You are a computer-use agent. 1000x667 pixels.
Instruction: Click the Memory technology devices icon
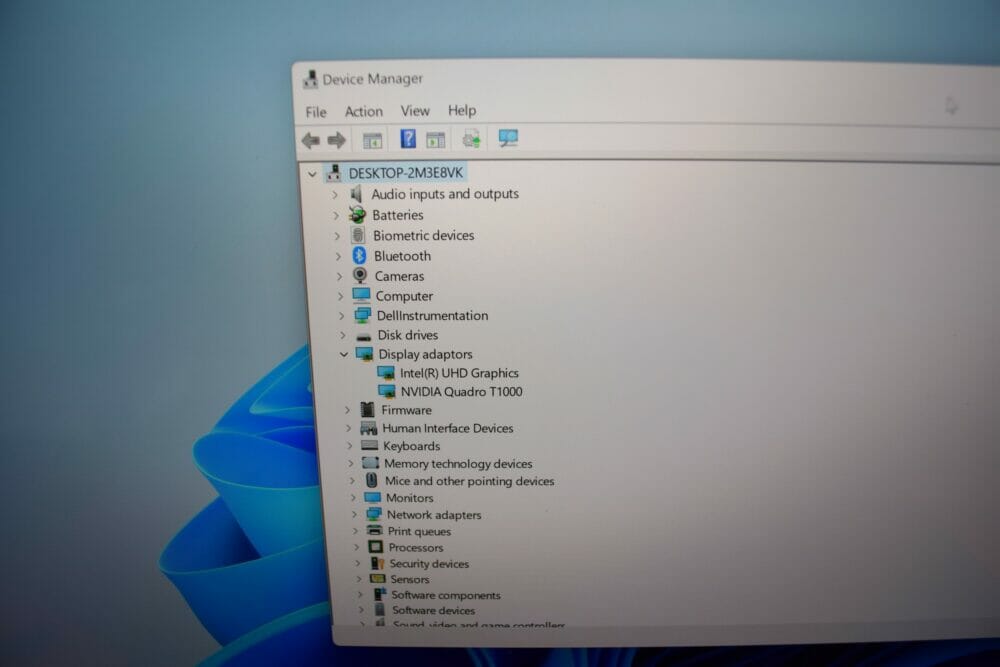pos(371,463)
